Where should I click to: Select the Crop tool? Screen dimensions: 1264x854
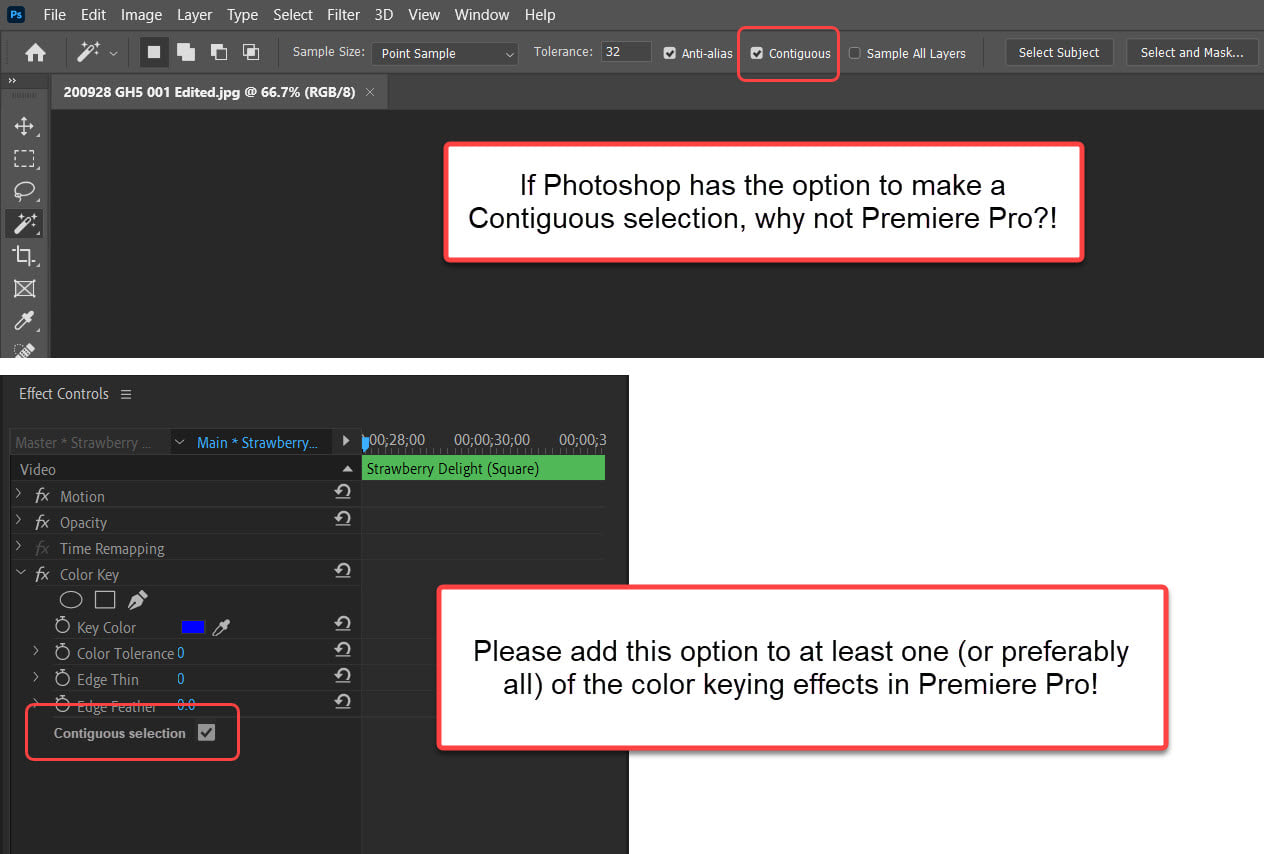[25, 256]
